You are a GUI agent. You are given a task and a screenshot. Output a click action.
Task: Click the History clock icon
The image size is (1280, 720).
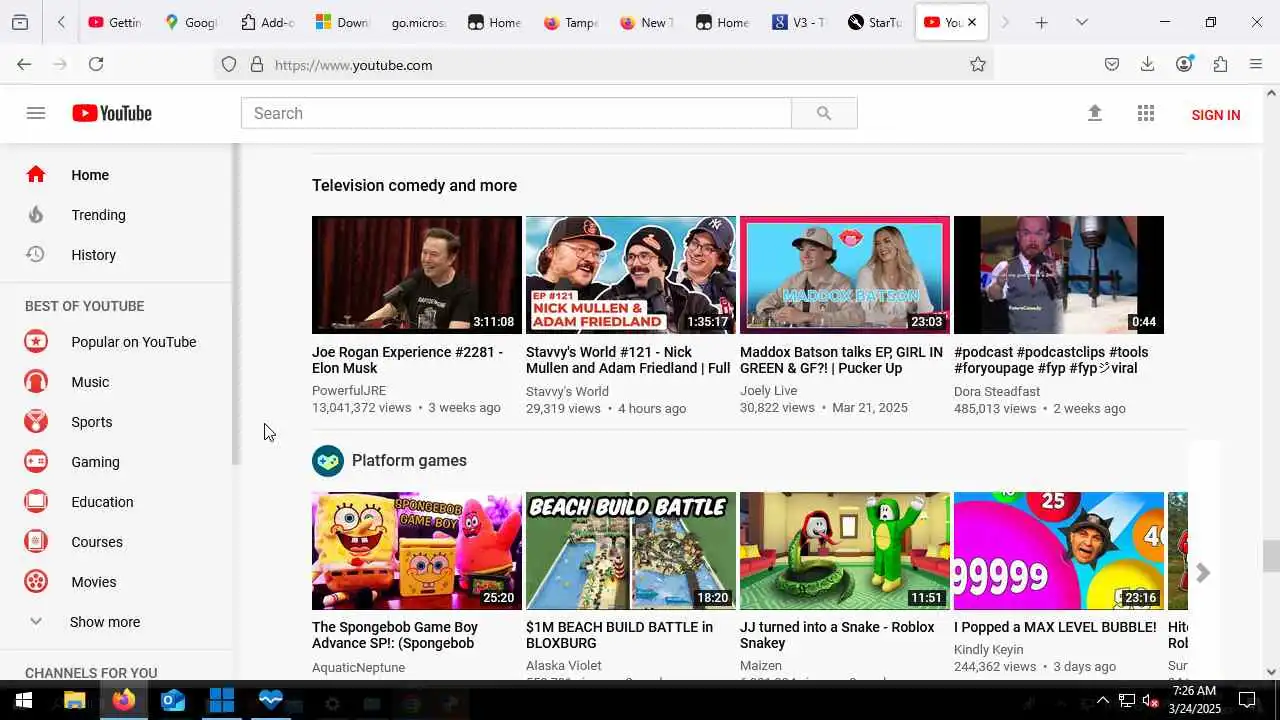point(36,255)
